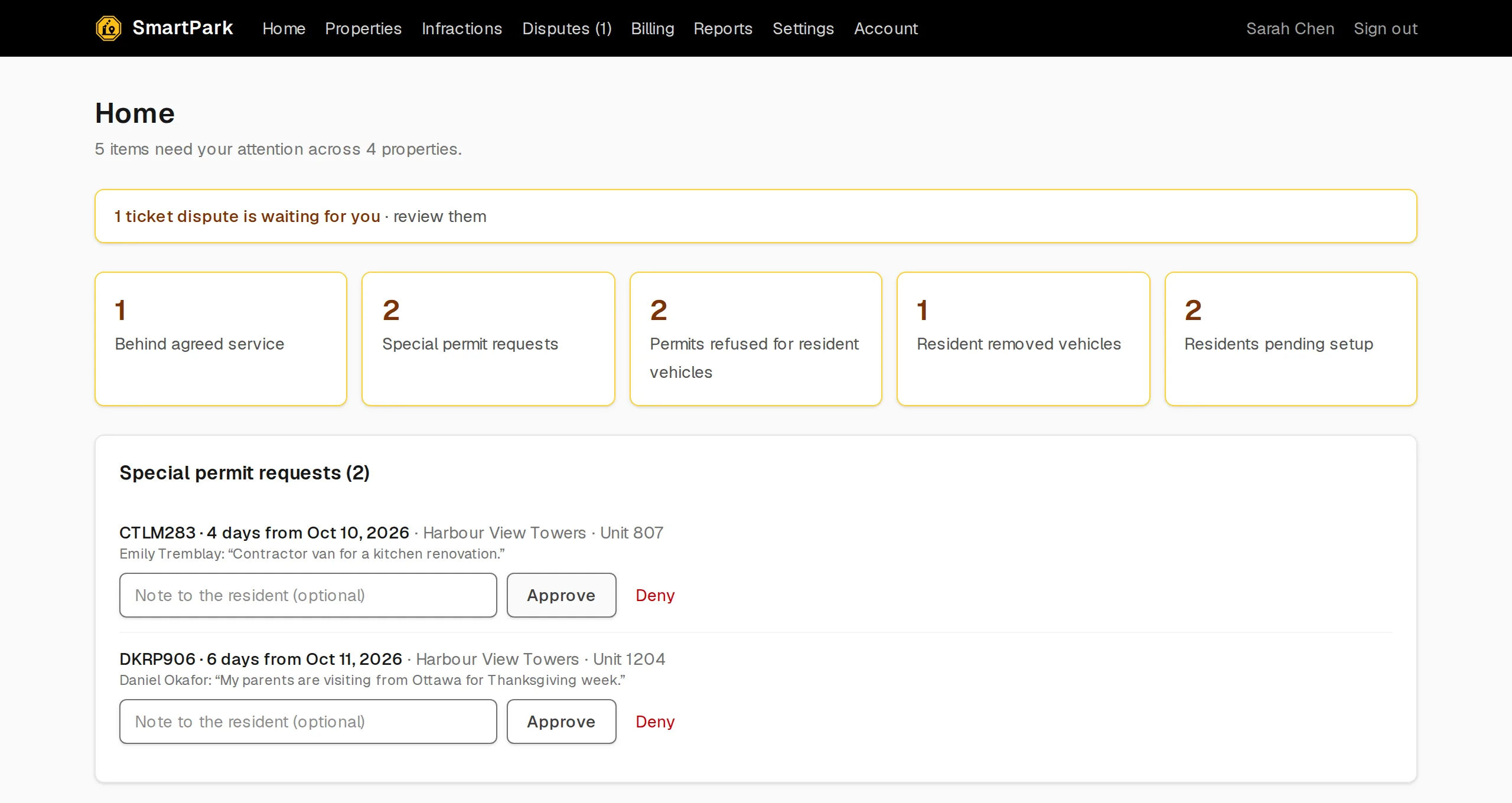Focus the note field for CTLM283 request
This screenshot has width=1512, height=803.
(x=308, y=595)
